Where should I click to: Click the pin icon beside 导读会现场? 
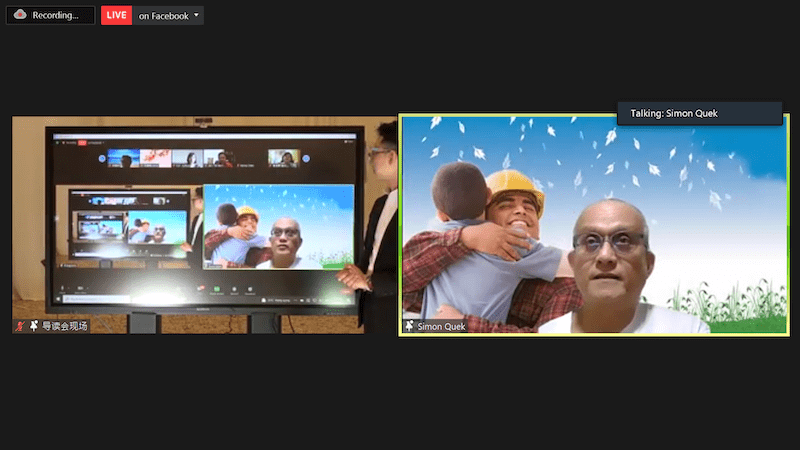click(33, 326)
